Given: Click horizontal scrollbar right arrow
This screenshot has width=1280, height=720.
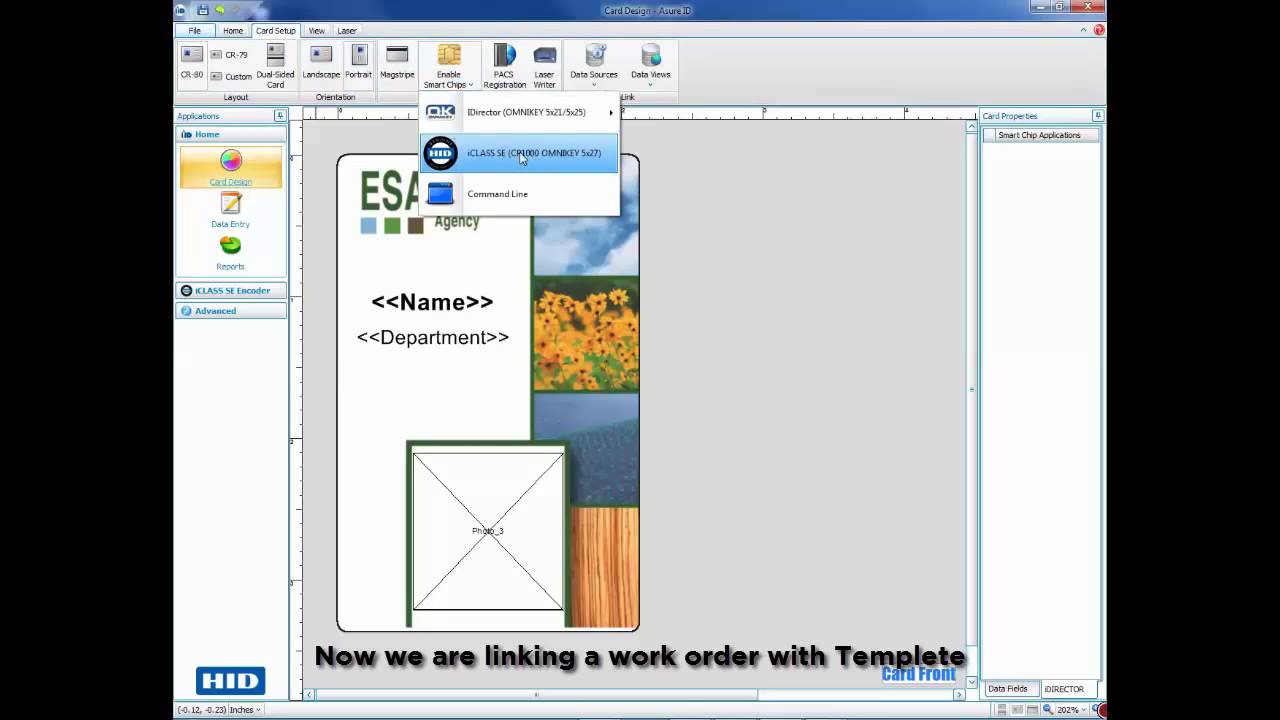Looking at the screenshot, I should (959, 694).
